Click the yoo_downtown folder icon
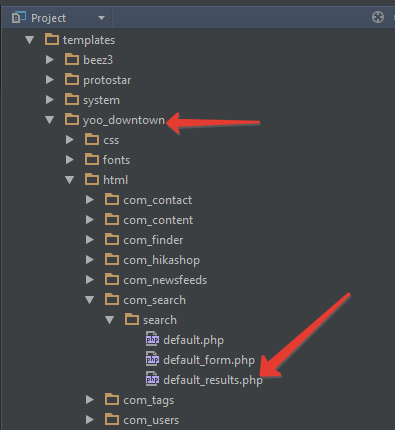This screenshot has width=395, height=430. [72, 120]
